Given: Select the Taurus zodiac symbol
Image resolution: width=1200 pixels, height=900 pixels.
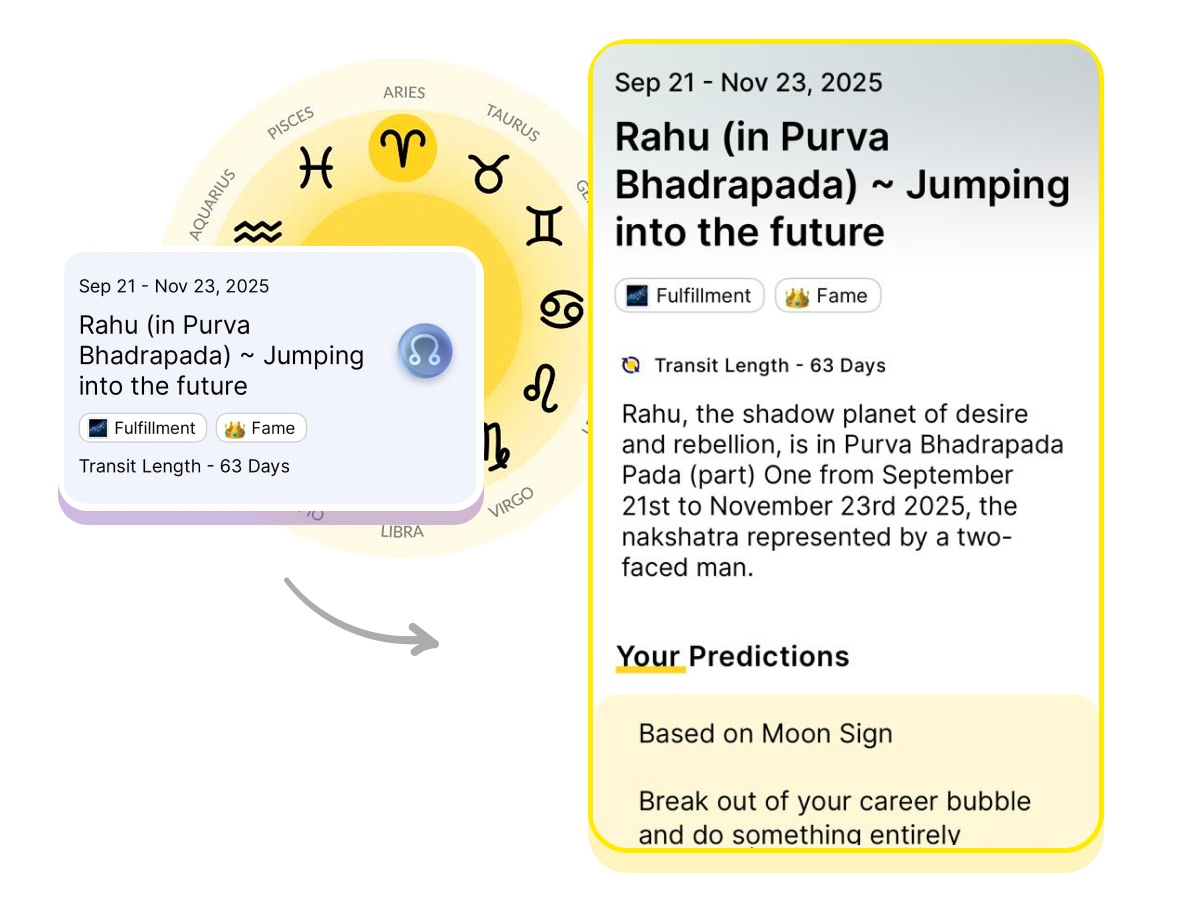Looking at the screenshot, I should tap(489, 175).
